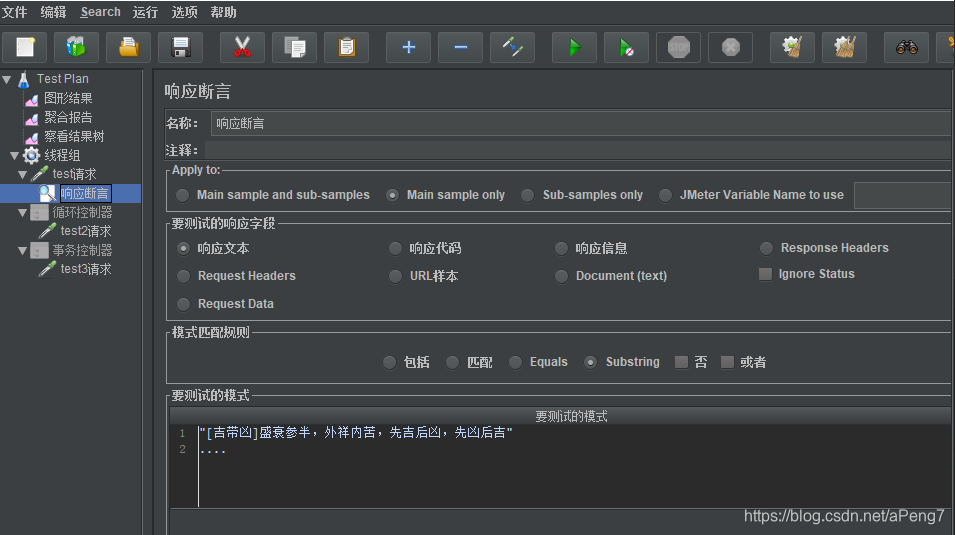Select test2请求 in the tree
955x535 pixels.
pyautogui.click(x=86, y=231)
